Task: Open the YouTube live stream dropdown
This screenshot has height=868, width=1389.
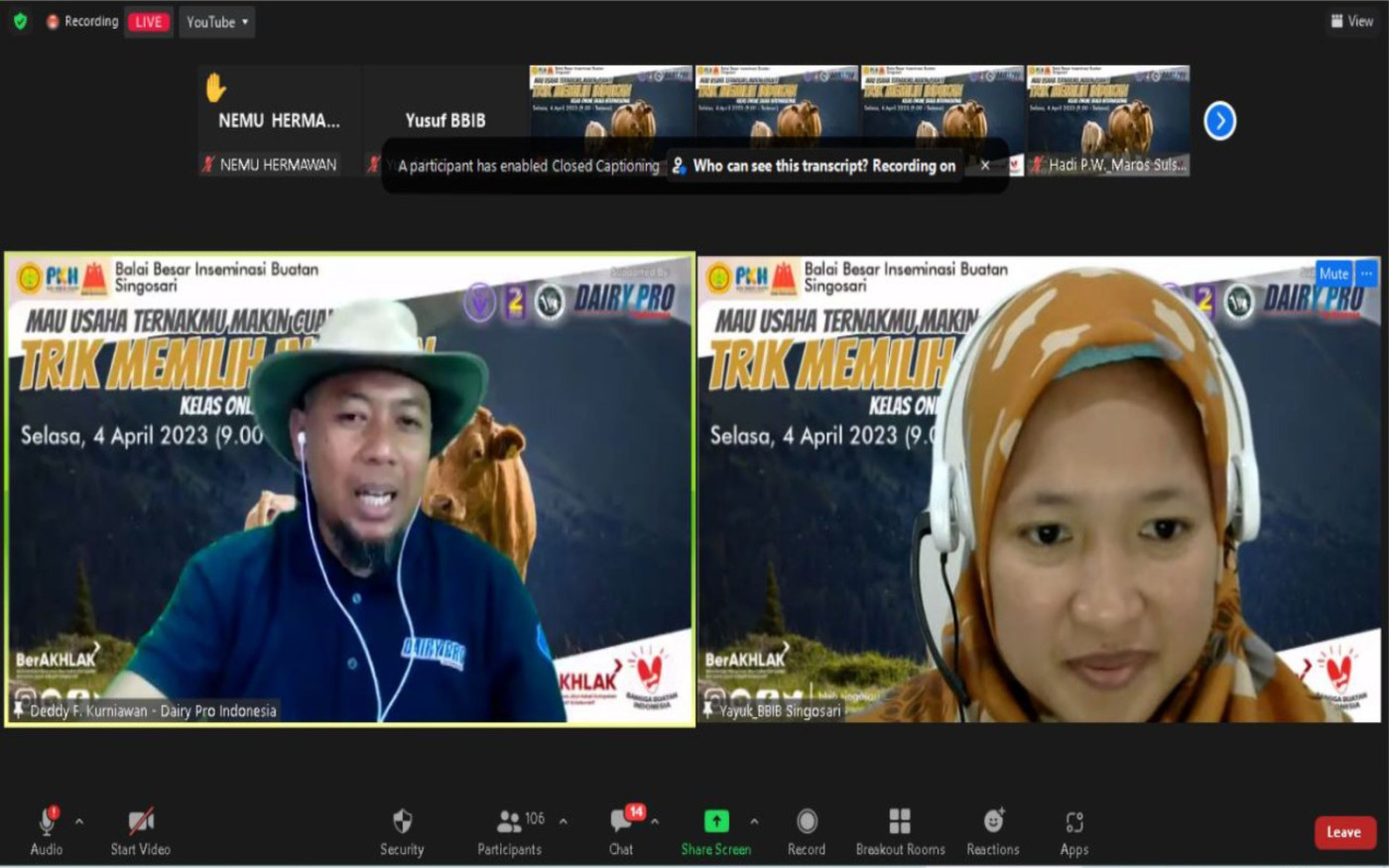Action: point(217,22)
